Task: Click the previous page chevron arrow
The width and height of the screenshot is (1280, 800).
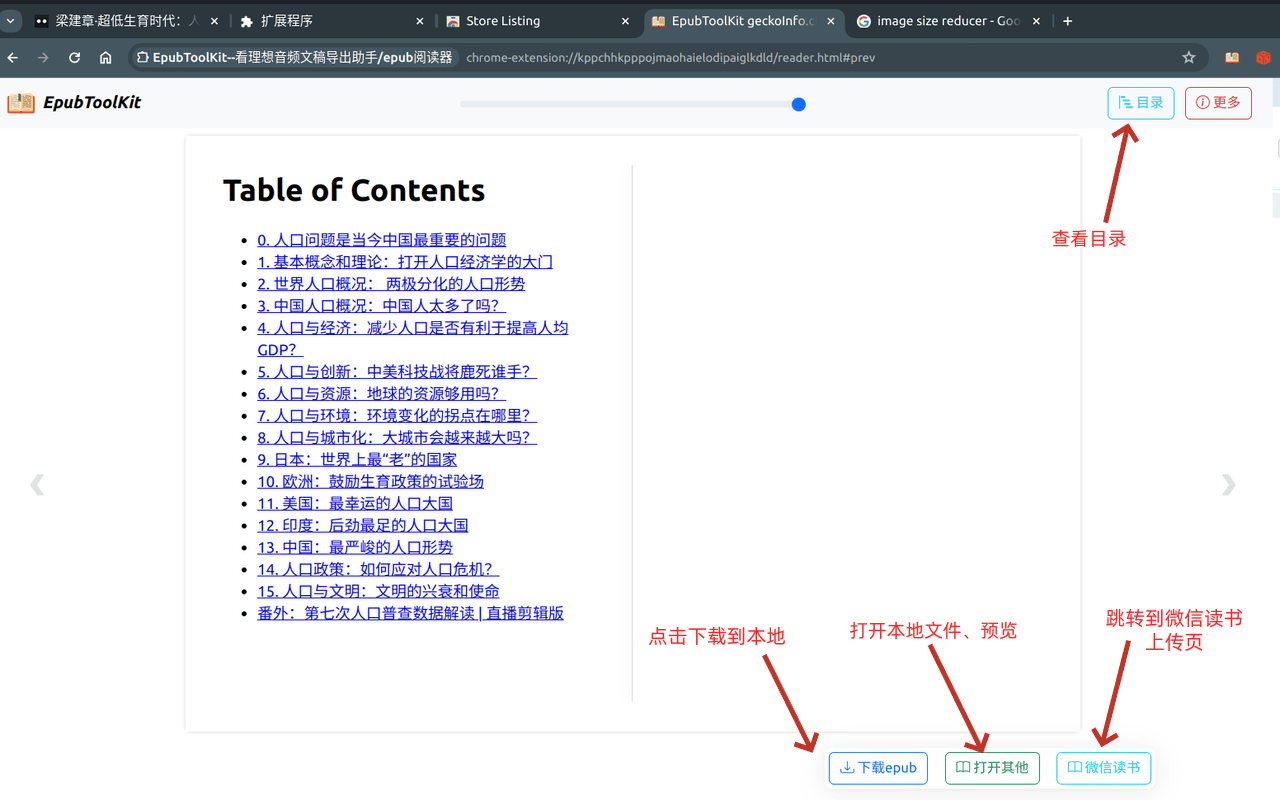Action: point(37,484)
